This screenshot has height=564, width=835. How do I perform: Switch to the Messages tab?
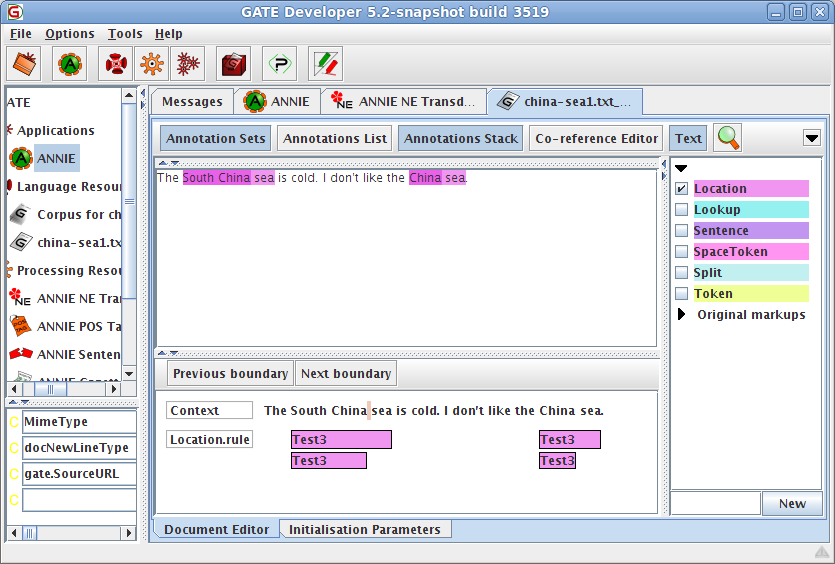pyautogui.click(x=192, y=102)
